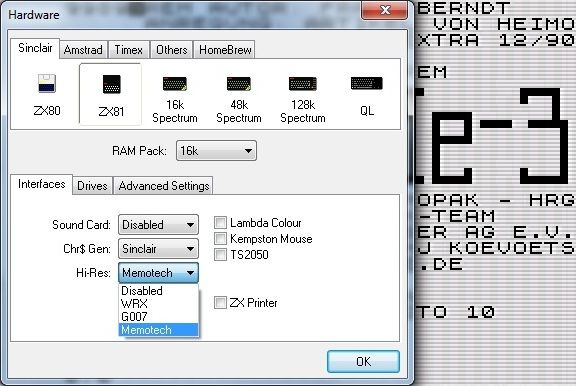Pick Disabled in the Hi-Res list
The width and height of the screenshot is (576, 386).
(x=158, y=291)
